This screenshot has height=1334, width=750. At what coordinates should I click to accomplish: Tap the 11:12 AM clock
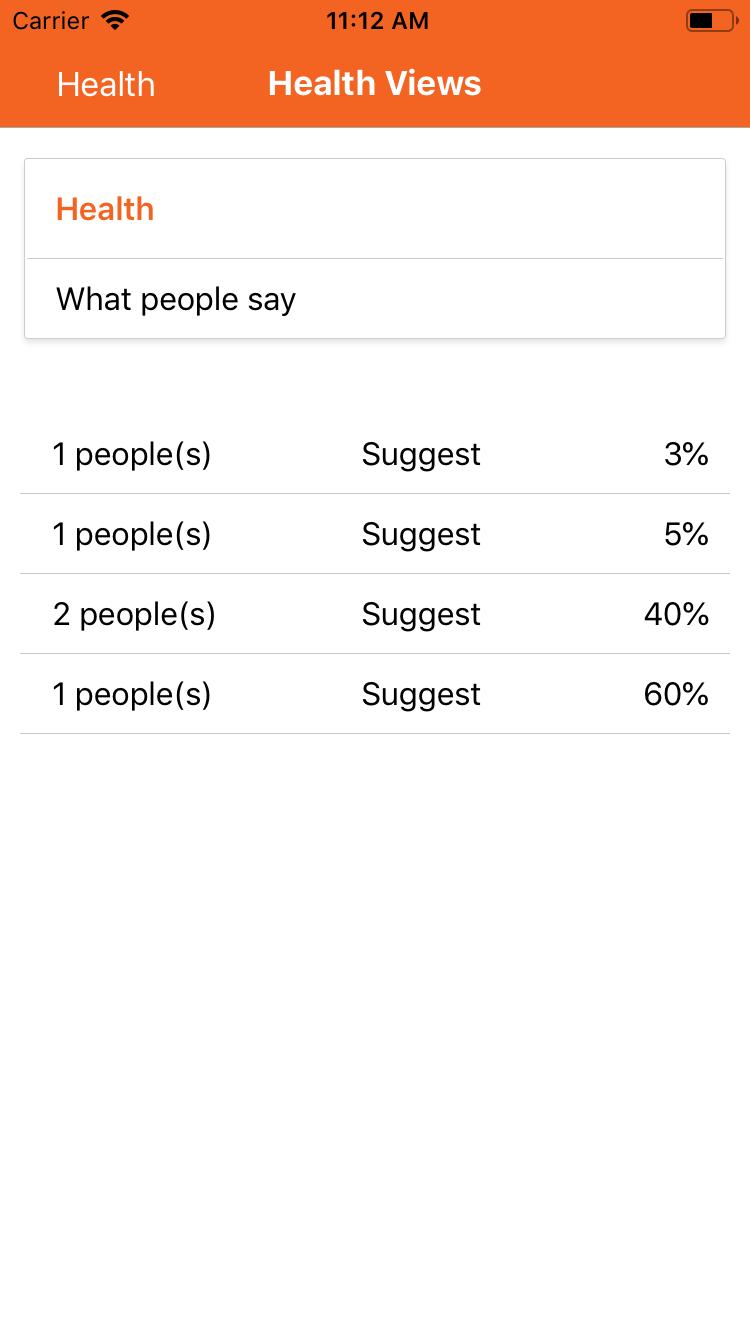tap(377, 21)
